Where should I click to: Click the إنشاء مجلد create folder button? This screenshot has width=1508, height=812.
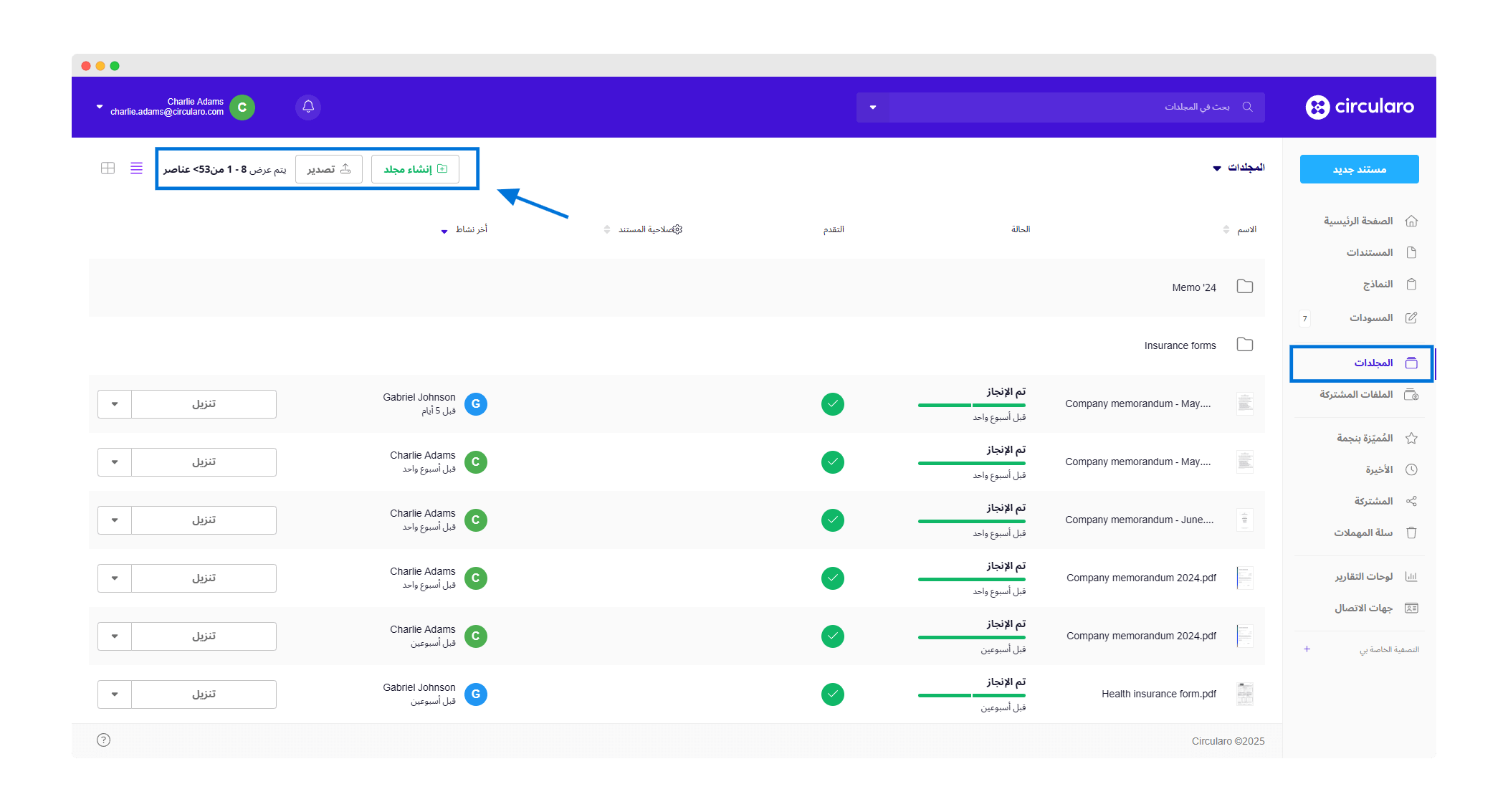tap(415, 169)
